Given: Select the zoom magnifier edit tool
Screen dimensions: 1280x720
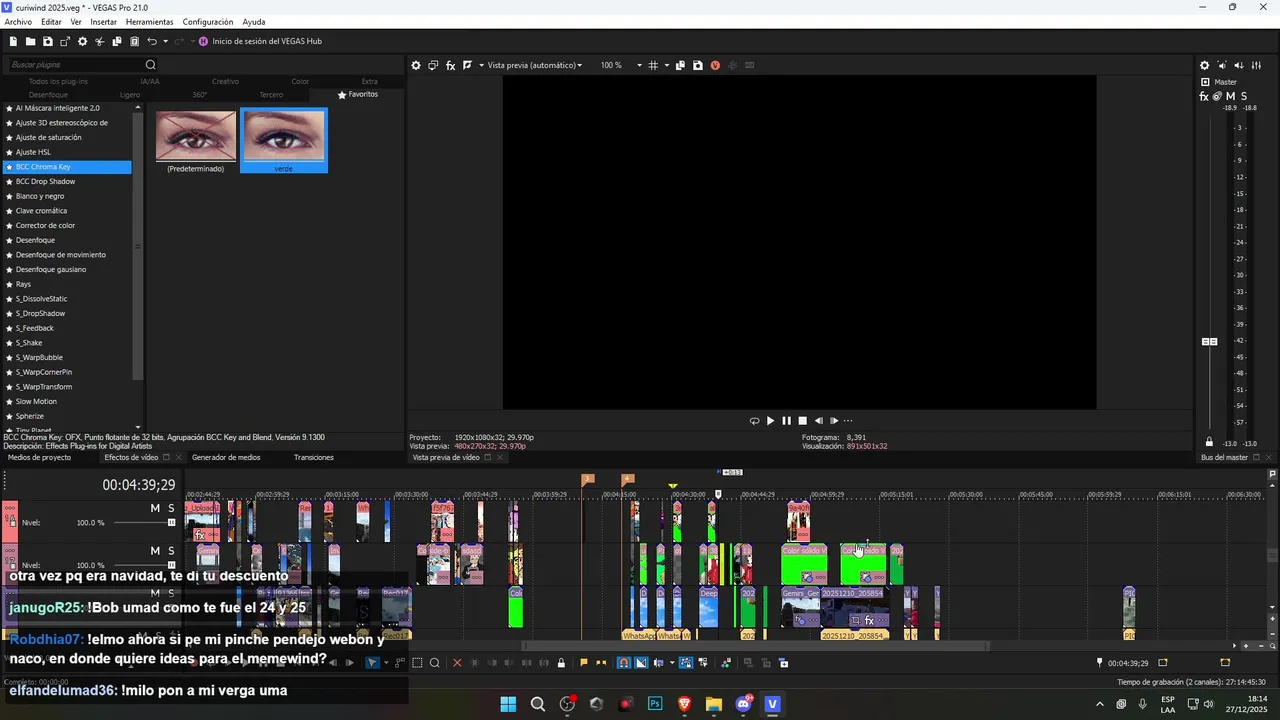Looking at the screenshot, I should (x=435, y=662).
